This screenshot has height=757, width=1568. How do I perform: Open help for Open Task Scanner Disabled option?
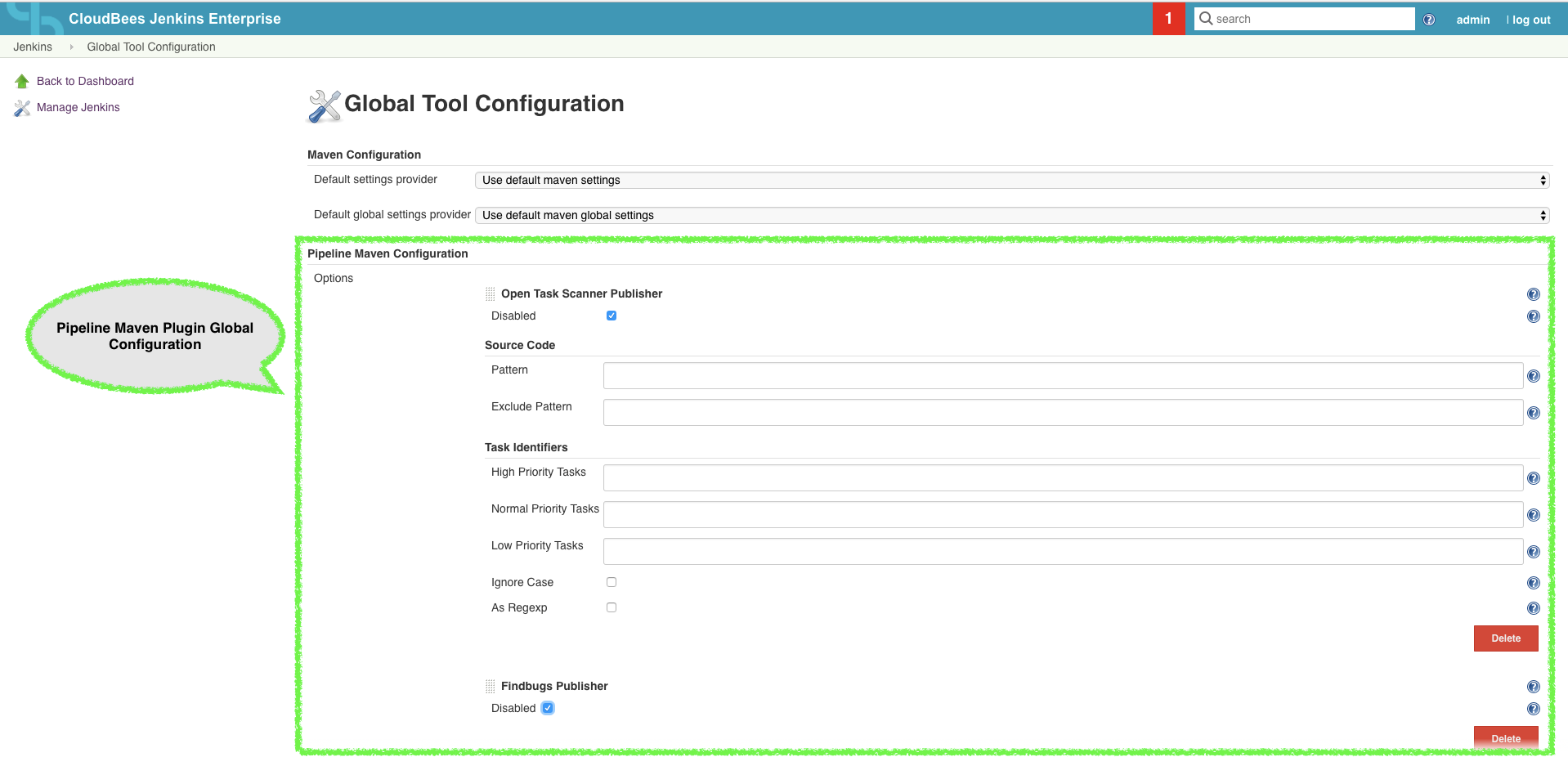[1534, 316]
